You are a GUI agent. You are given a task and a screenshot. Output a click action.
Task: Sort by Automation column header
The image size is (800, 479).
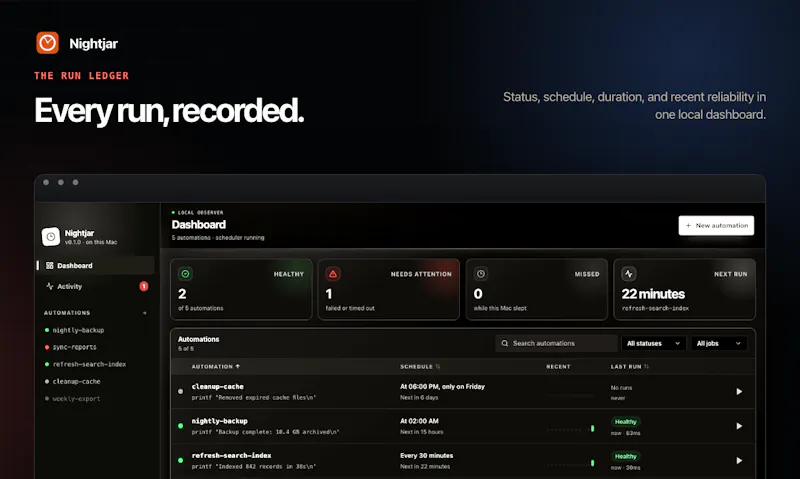216,367
